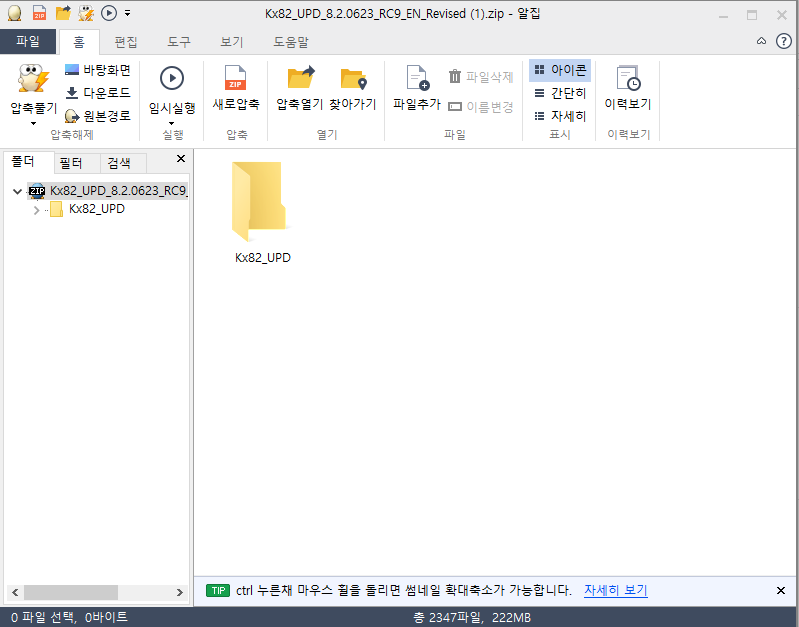Dismiss the TIP bar
This screenshot has height=627, width=799.
781,591
